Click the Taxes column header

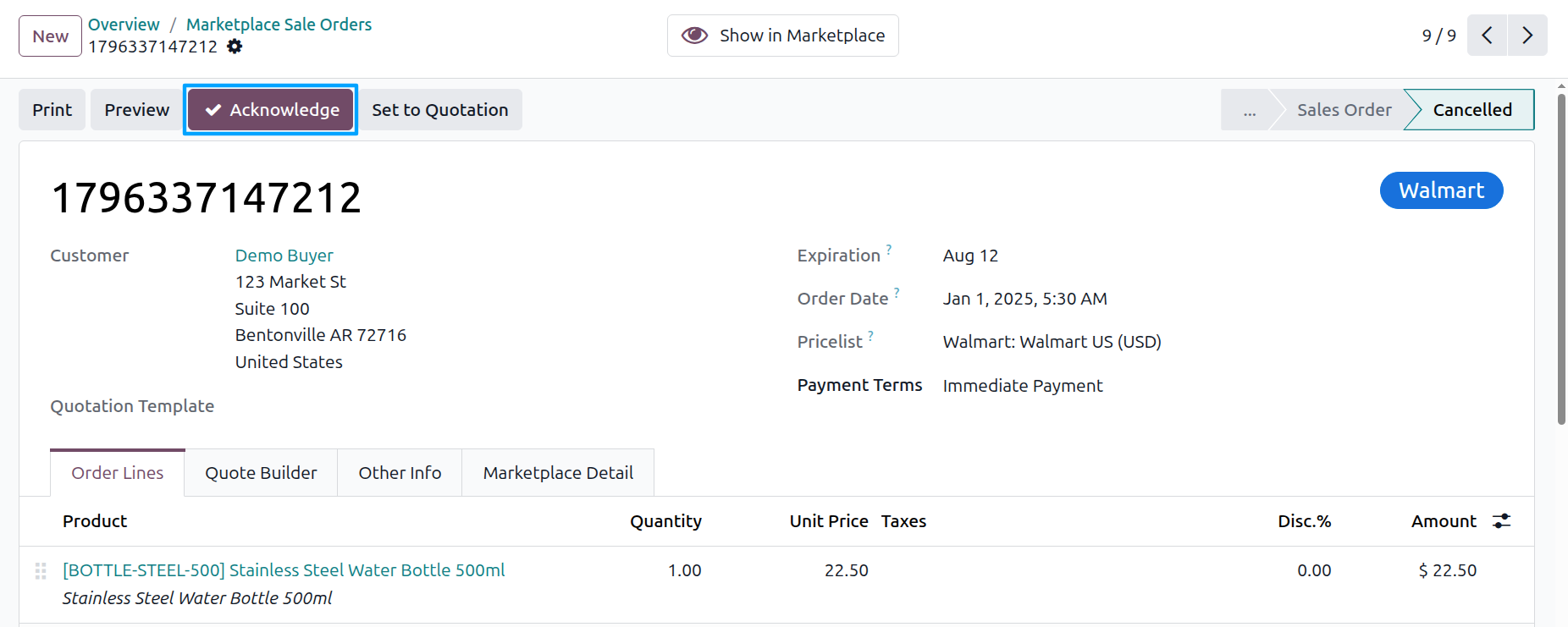pos(903,521)
